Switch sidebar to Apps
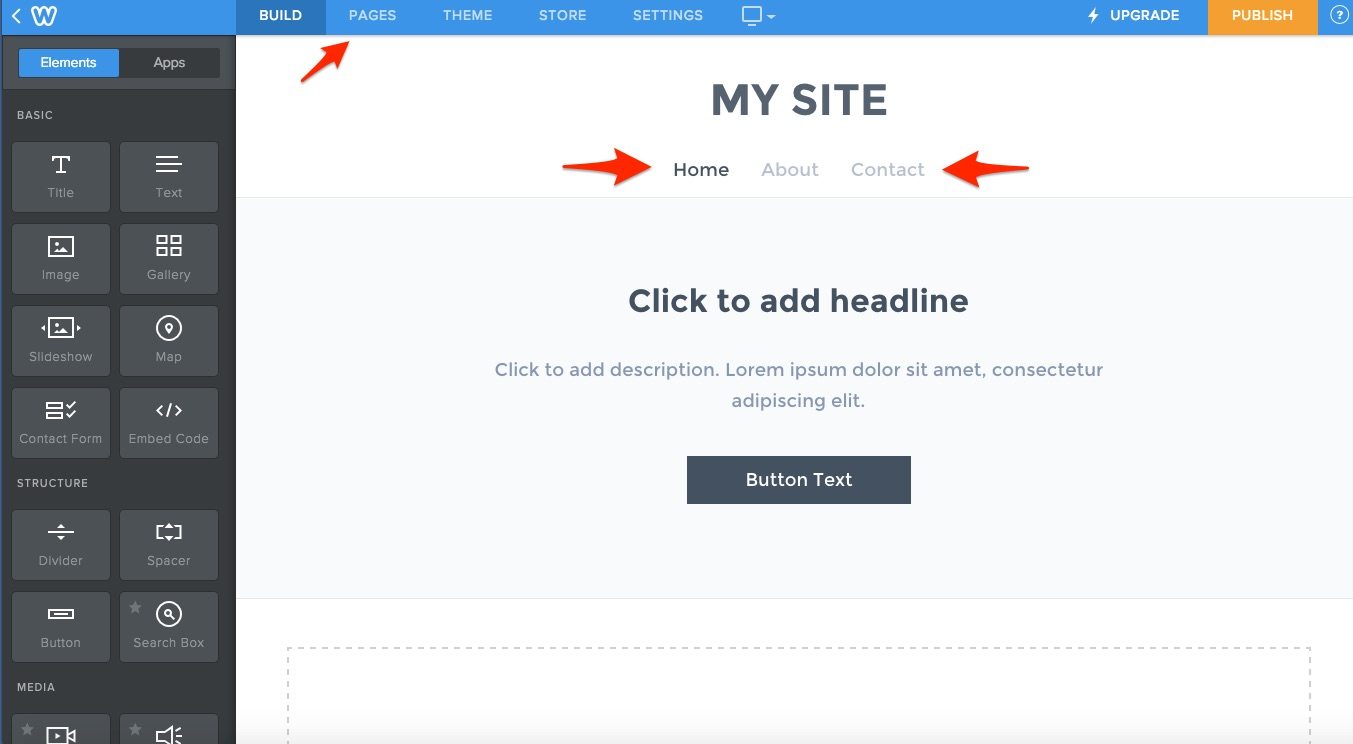 point(169,62)
